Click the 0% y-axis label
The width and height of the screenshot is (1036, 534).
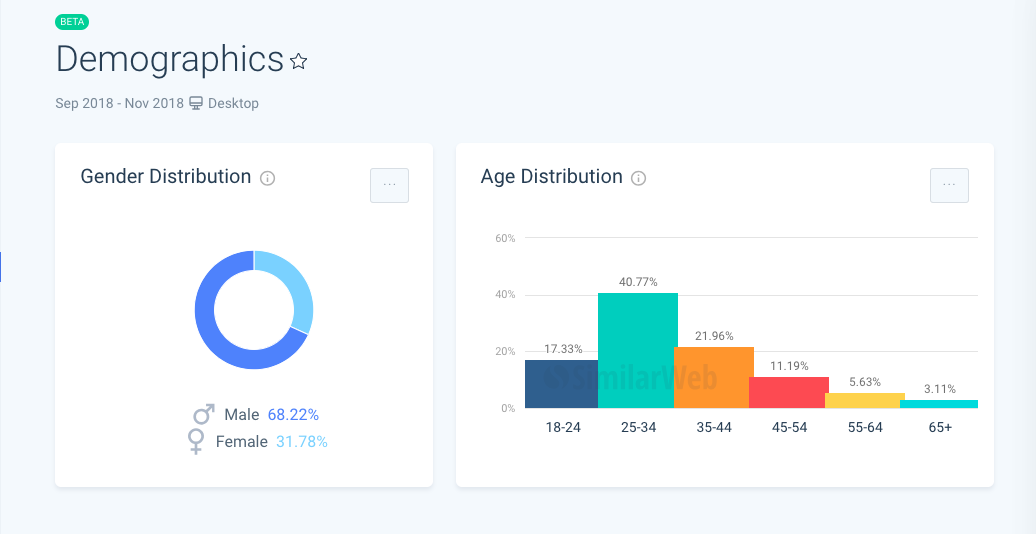pyautogui.click(x=508, y=408)
